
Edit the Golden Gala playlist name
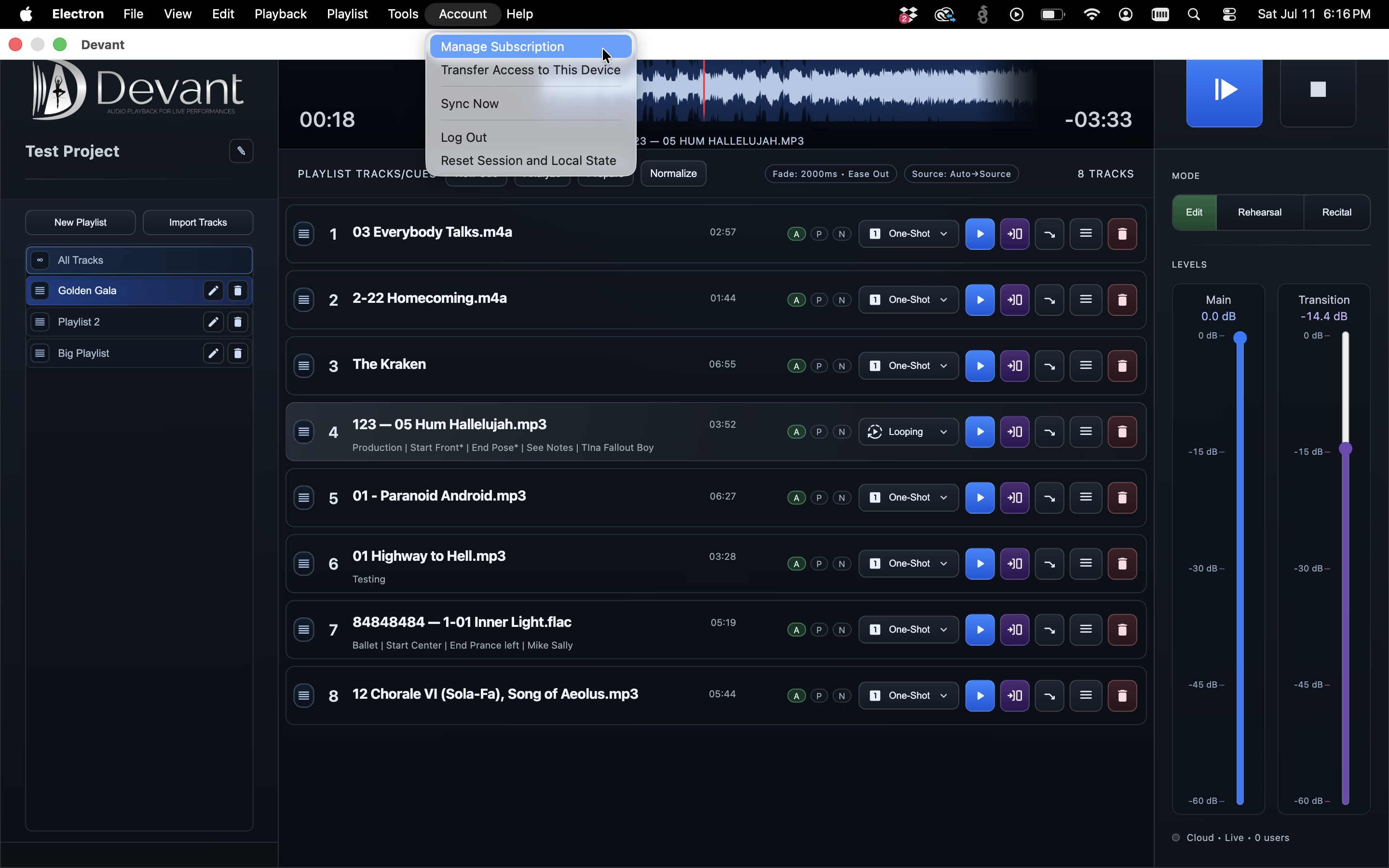(213, 290)
